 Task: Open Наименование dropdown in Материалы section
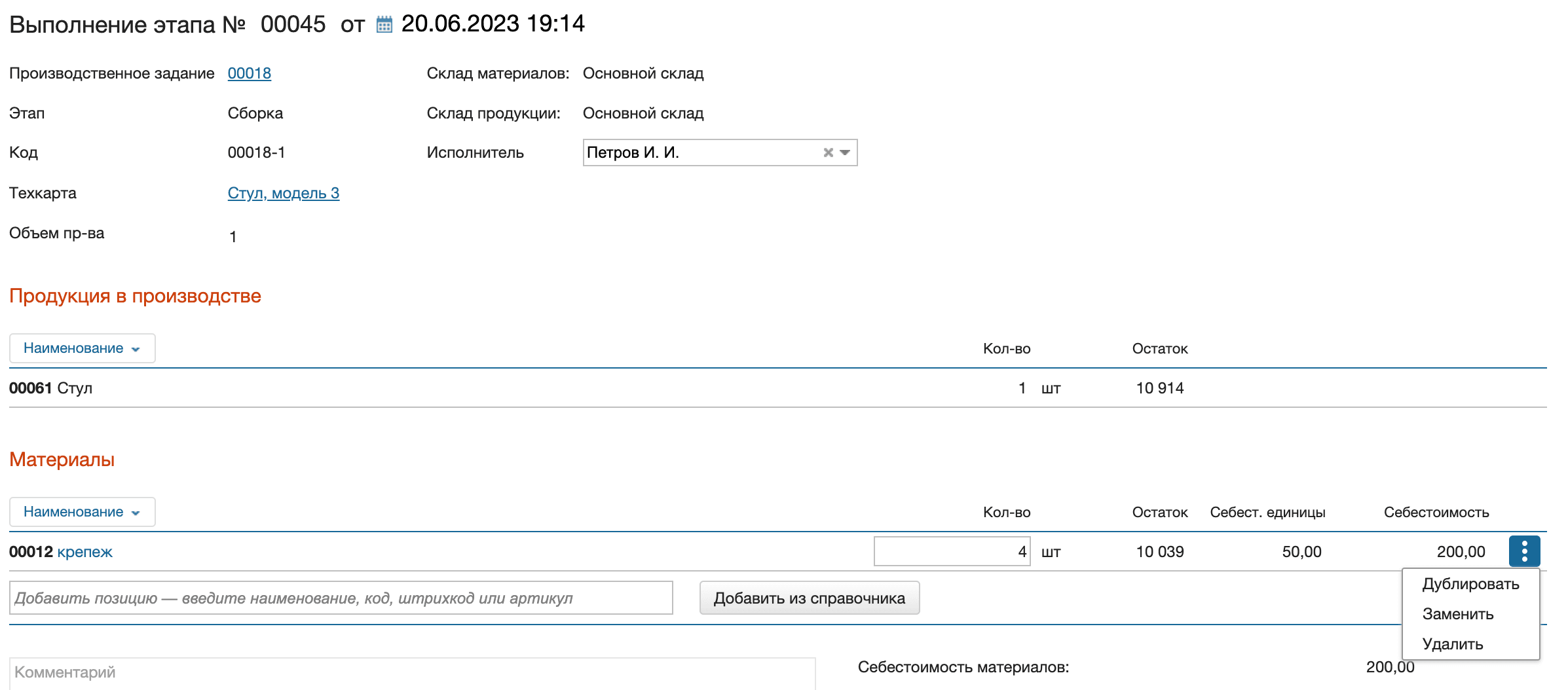click(82, 512)
